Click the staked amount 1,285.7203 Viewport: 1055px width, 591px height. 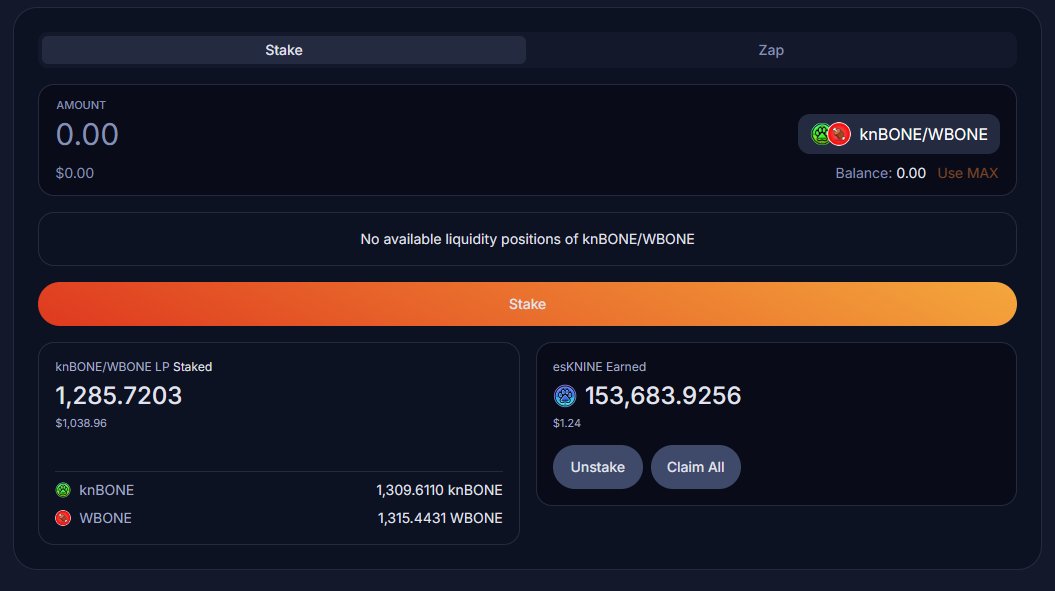coord(118,395)
